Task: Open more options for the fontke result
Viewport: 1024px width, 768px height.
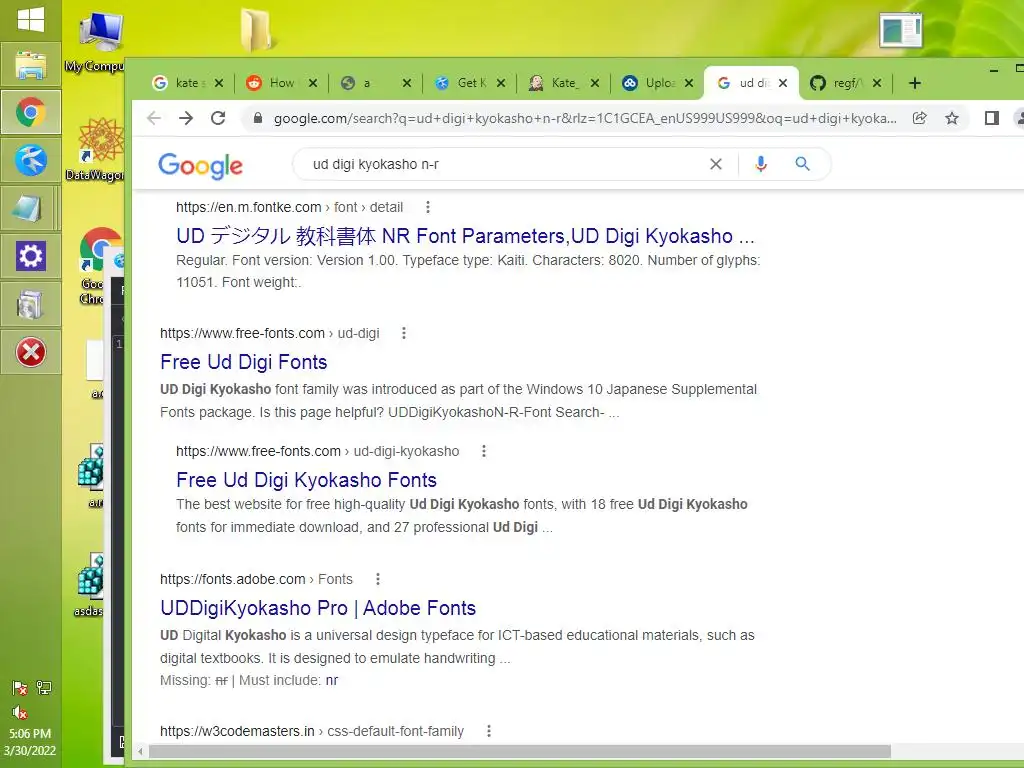Action: pos(428,207)
